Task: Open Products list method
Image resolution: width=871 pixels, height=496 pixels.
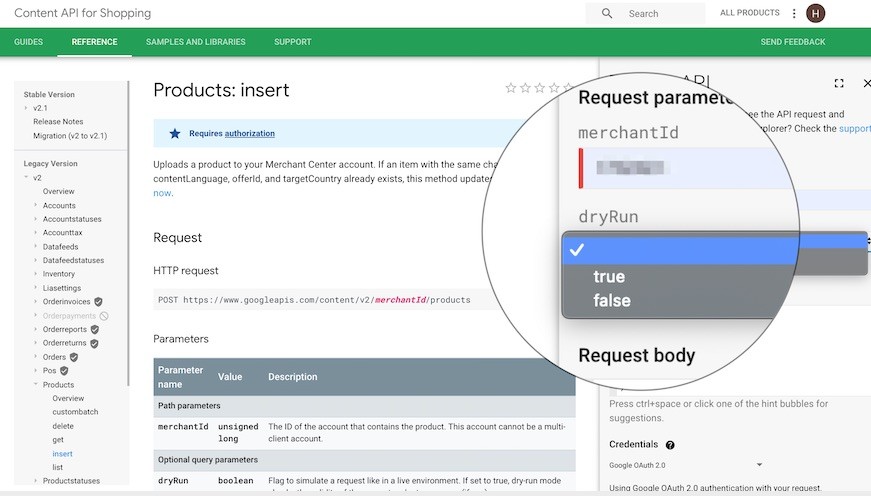Action: [x=57, y=467]
